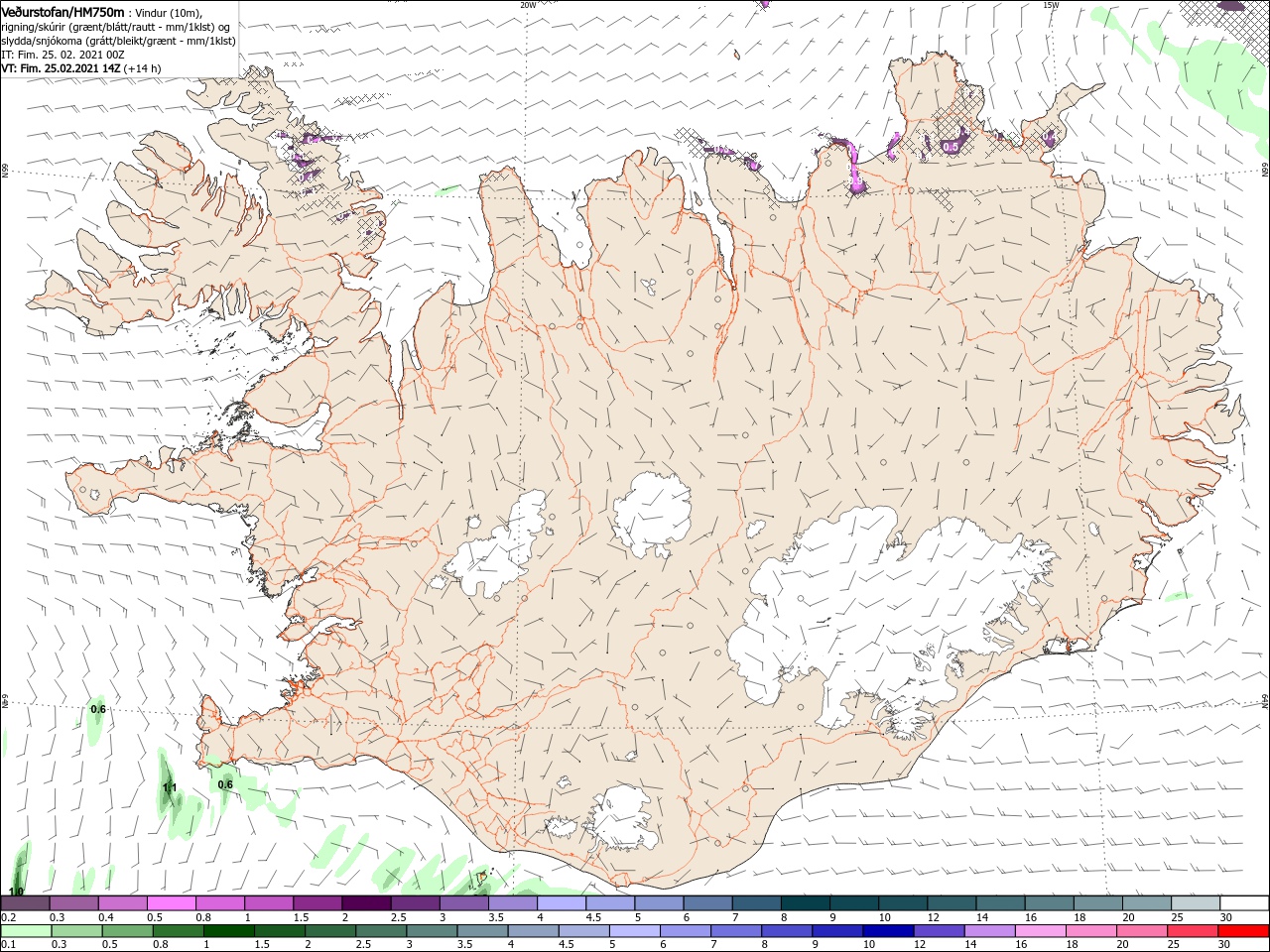Select the deep navy blue 10 swatch in lower legend row
1270x952 pixels.
click(887, 931)
